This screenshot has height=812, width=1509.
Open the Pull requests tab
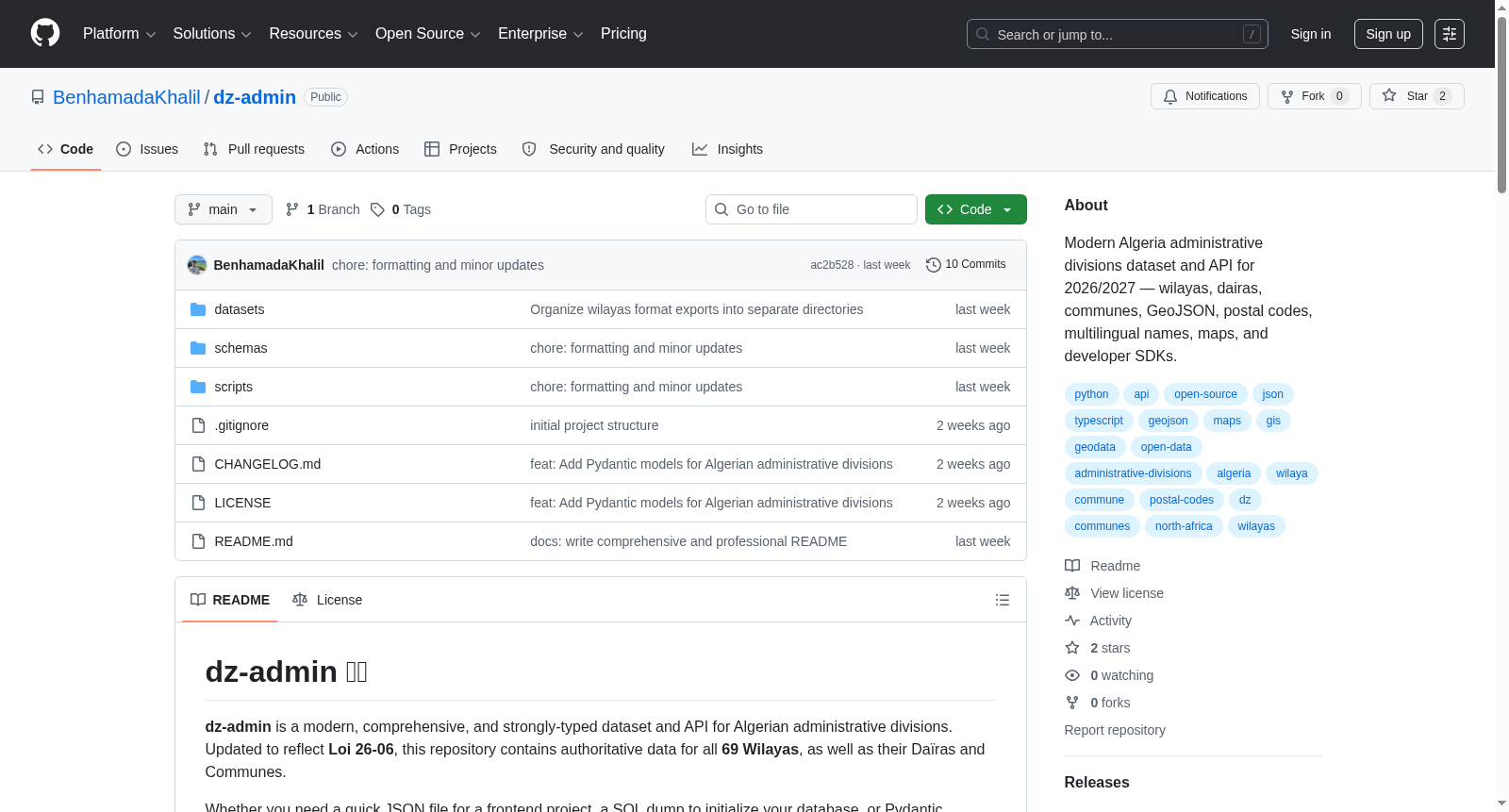254,149
